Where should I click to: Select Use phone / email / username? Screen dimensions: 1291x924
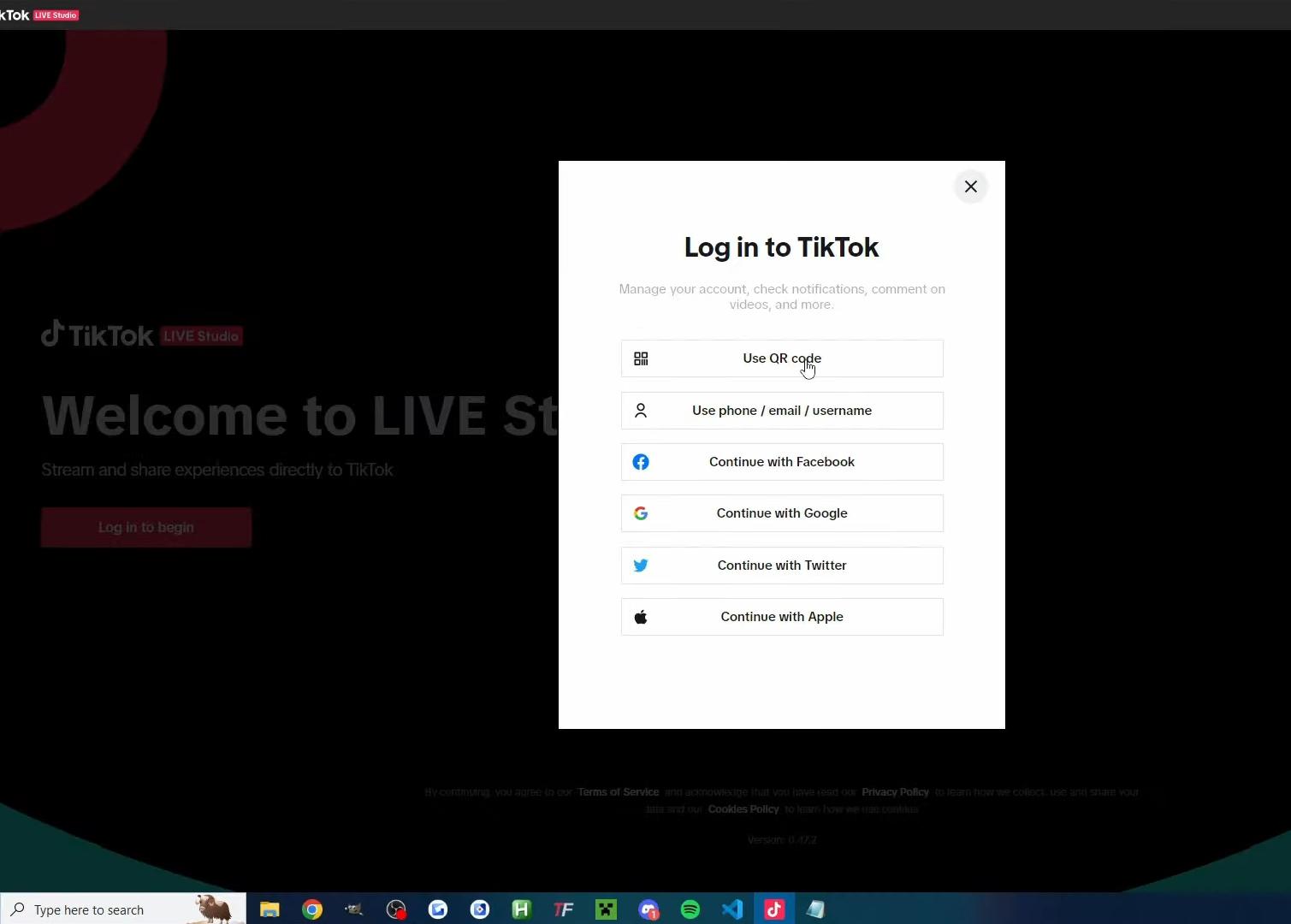pyautogui.click(x=782, y=411)
